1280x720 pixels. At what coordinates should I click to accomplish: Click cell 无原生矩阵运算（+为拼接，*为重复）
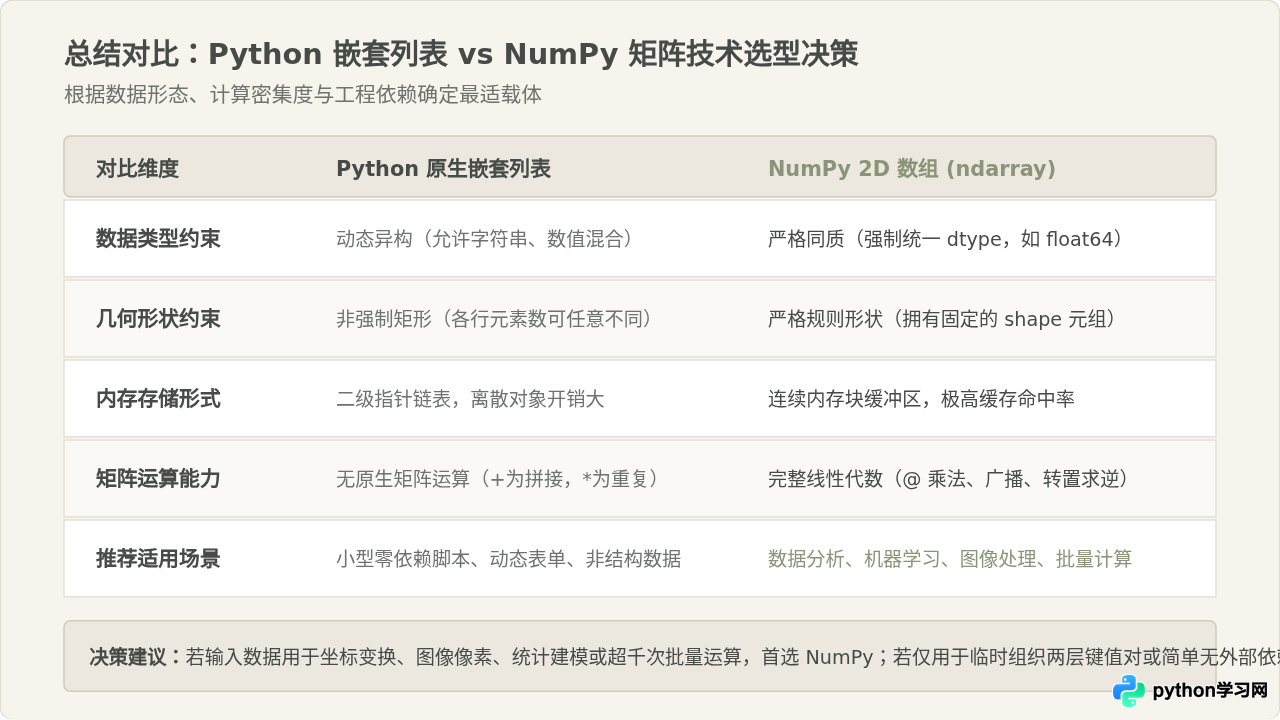(499, 478)
